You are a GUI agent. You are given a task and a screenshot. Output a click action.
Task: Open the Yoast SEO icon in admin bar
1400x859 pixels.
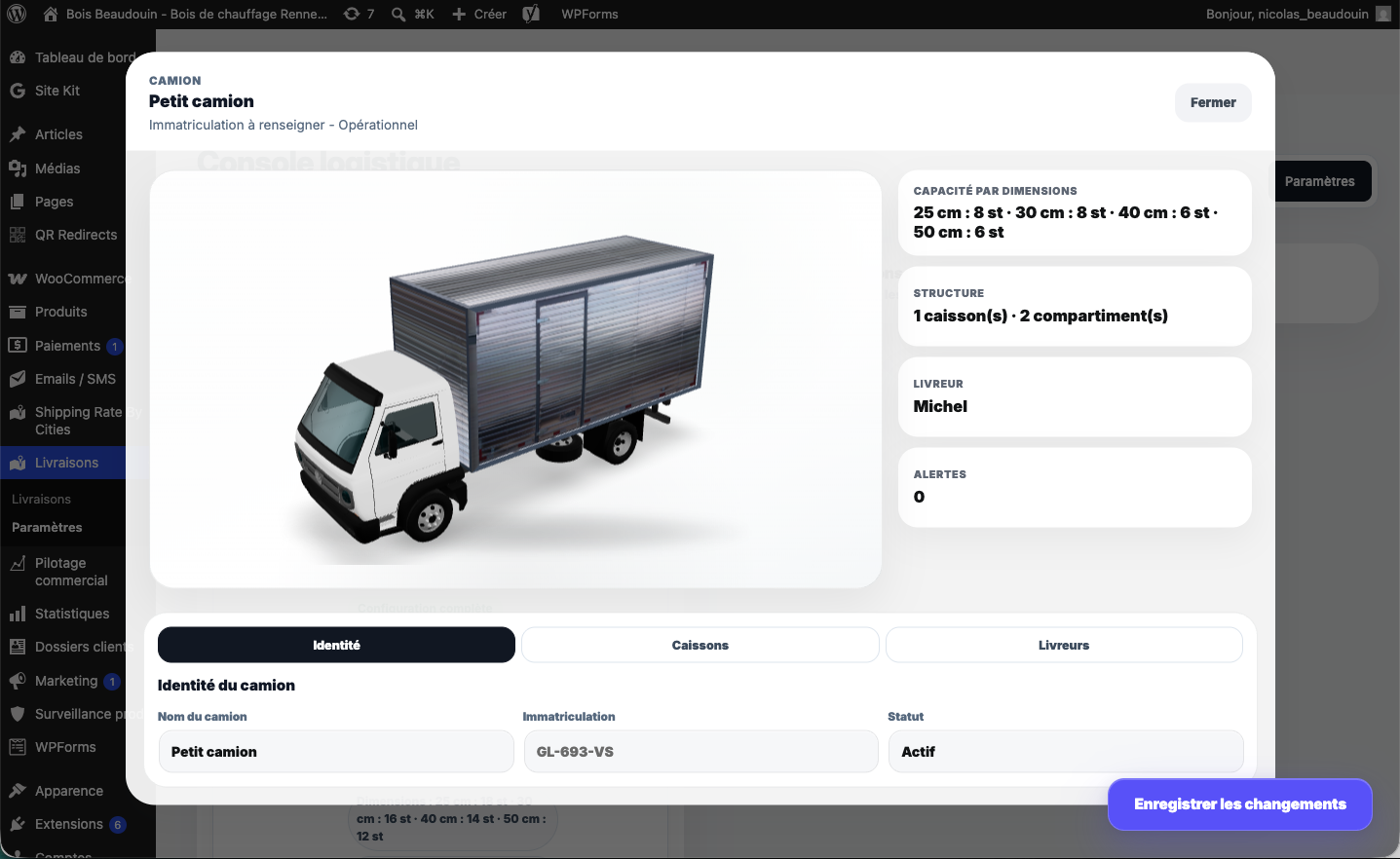coord(531,15)
